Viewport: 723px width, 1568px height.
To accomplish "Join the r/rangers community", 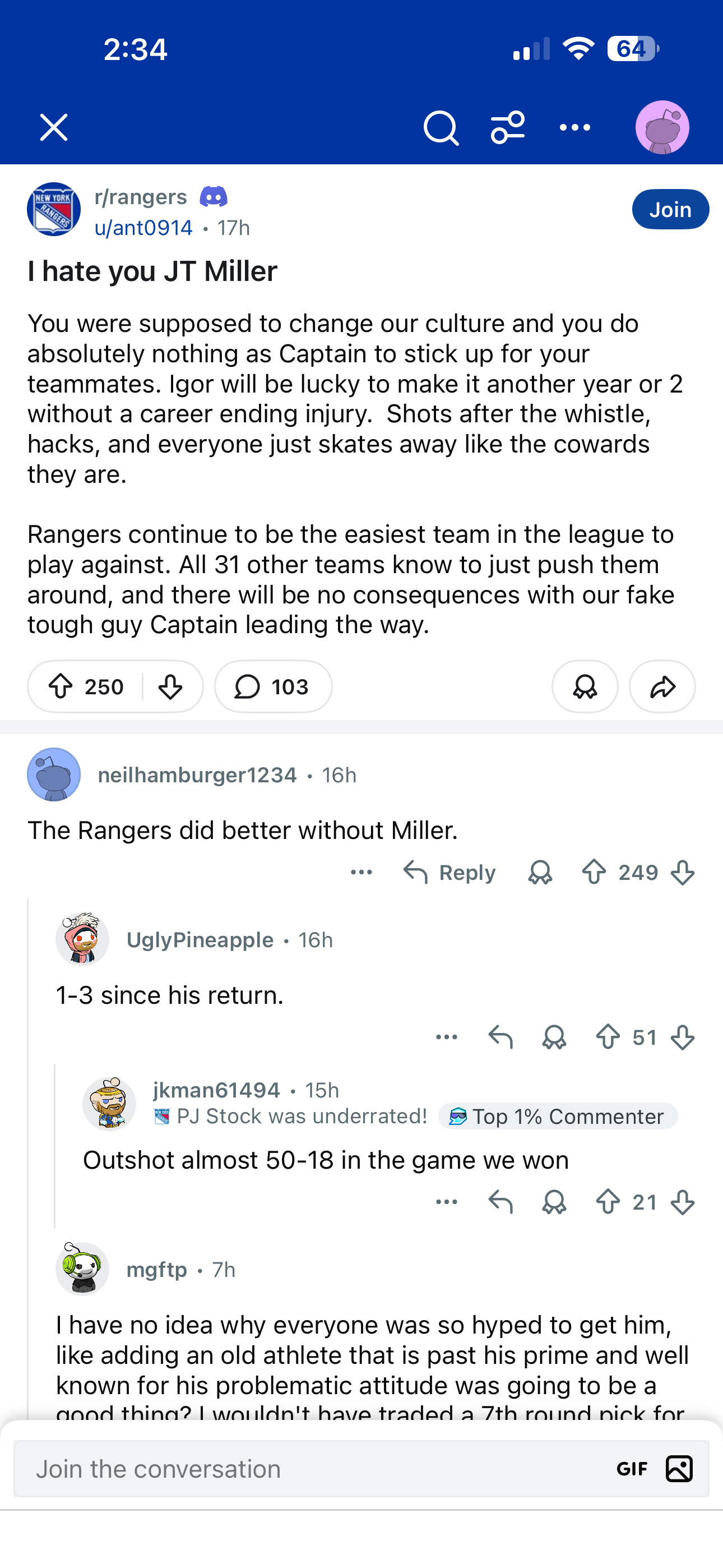I will click(670, 209).
